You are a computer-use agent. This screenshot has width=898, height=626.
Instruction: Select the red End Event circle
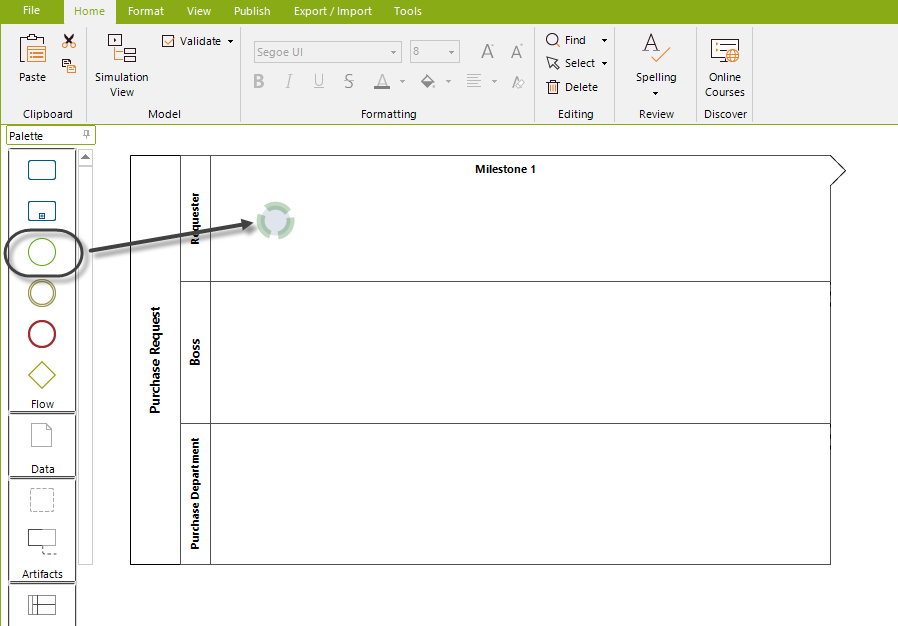tap(42, 334)
